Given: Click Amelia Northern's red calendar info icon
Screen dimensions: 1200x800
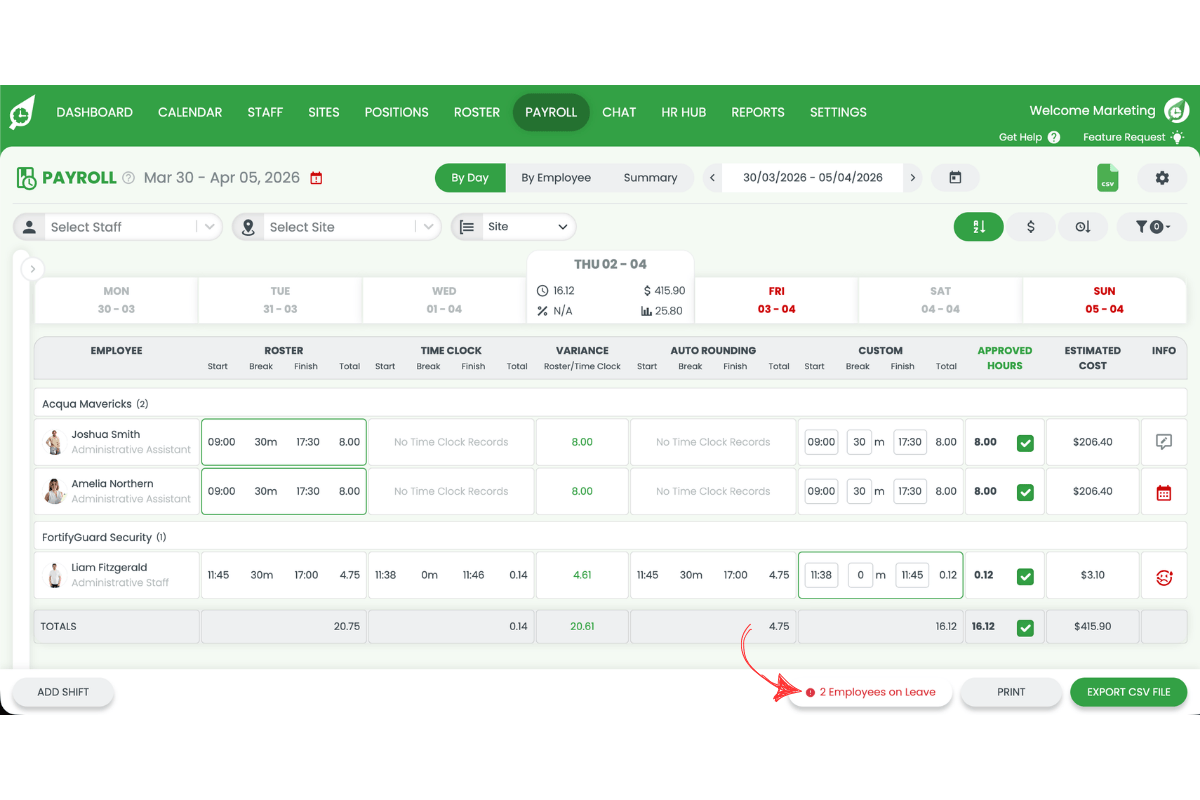Looking at the screenshot, I should 1163,492.
